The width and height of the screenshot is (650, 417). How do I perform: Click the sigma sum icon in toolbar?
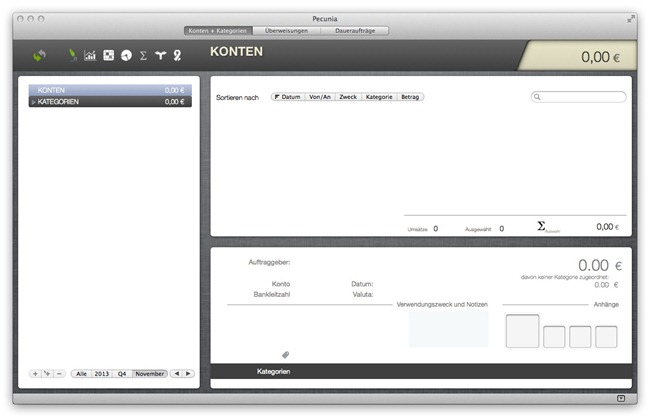tap(143, 56)
